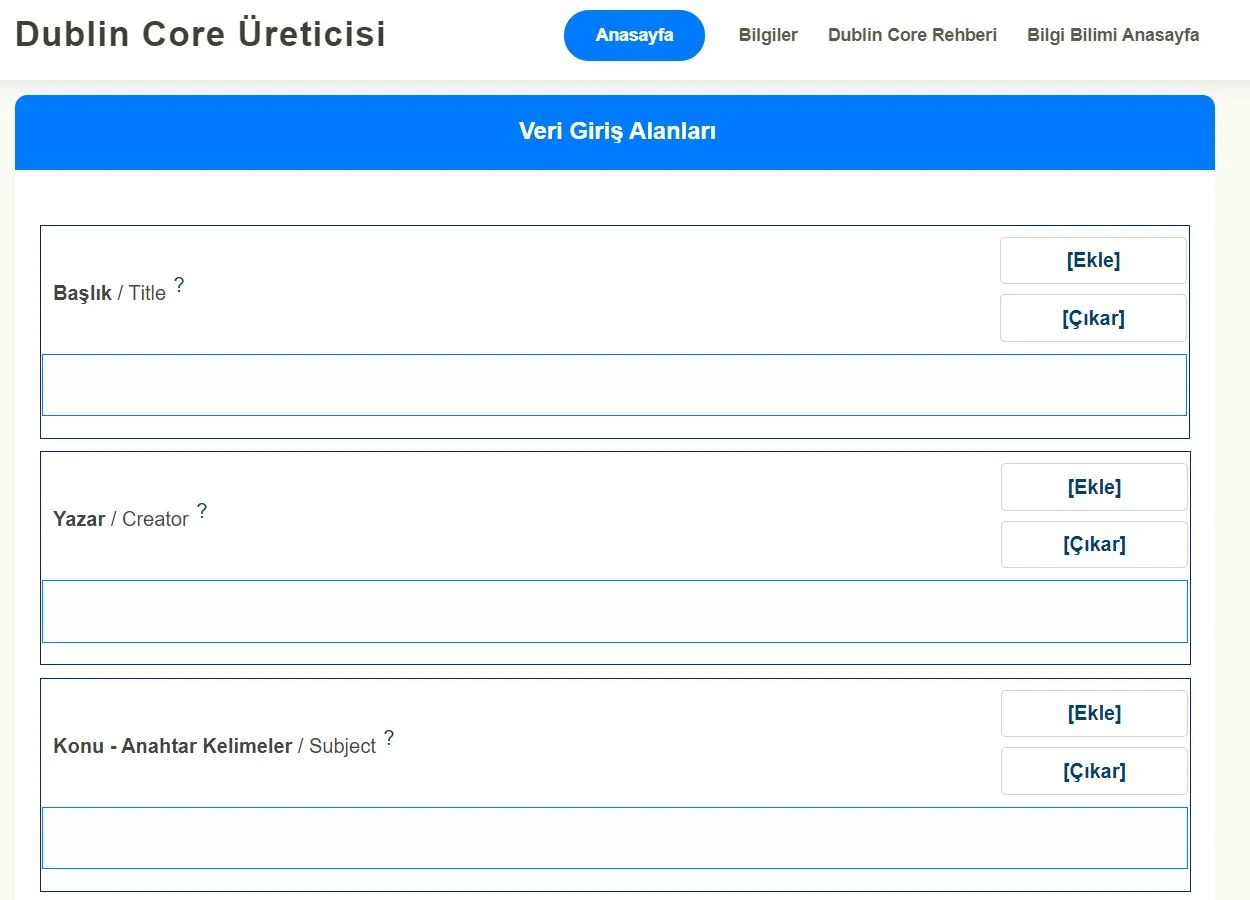Screen dimensions: 1250x900
Task: Visit the Bilgi Bilimi Anasayfa link
Action: (x=1113, y=35)
